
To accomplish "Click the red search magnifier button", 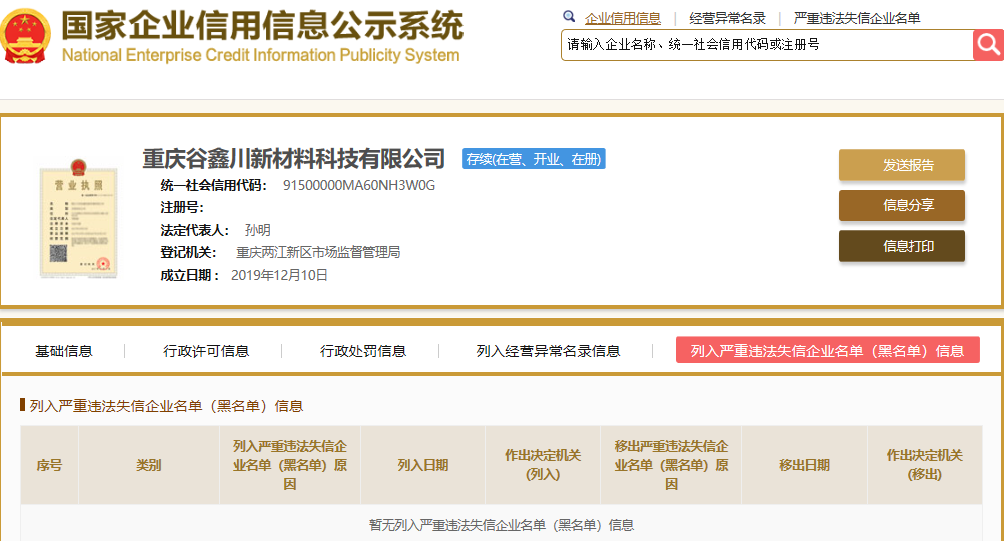I will 988,45.
